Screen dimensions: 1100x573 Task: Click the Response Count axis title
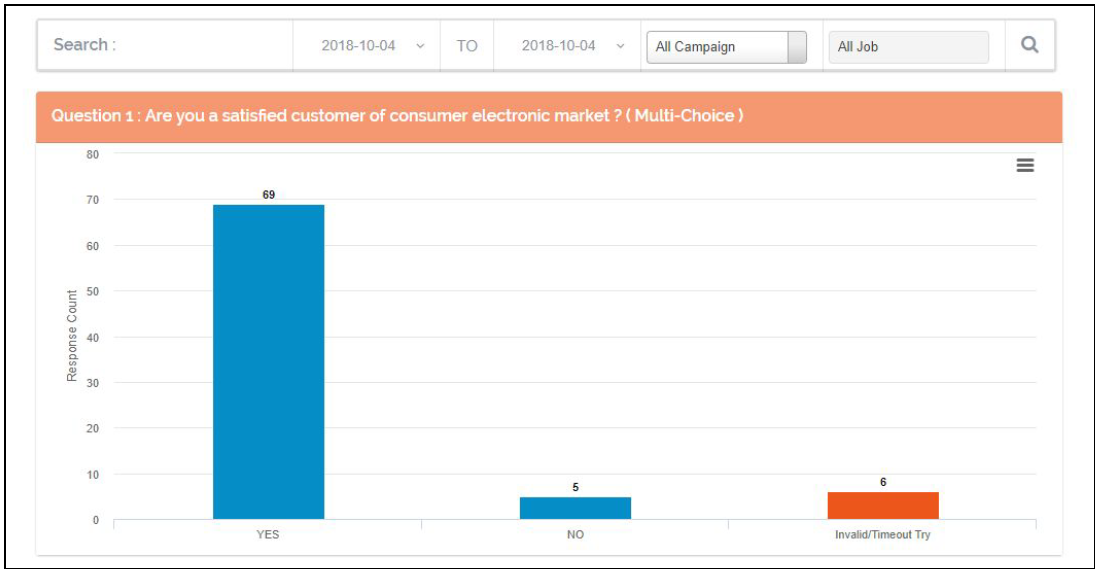coord(72,336)
